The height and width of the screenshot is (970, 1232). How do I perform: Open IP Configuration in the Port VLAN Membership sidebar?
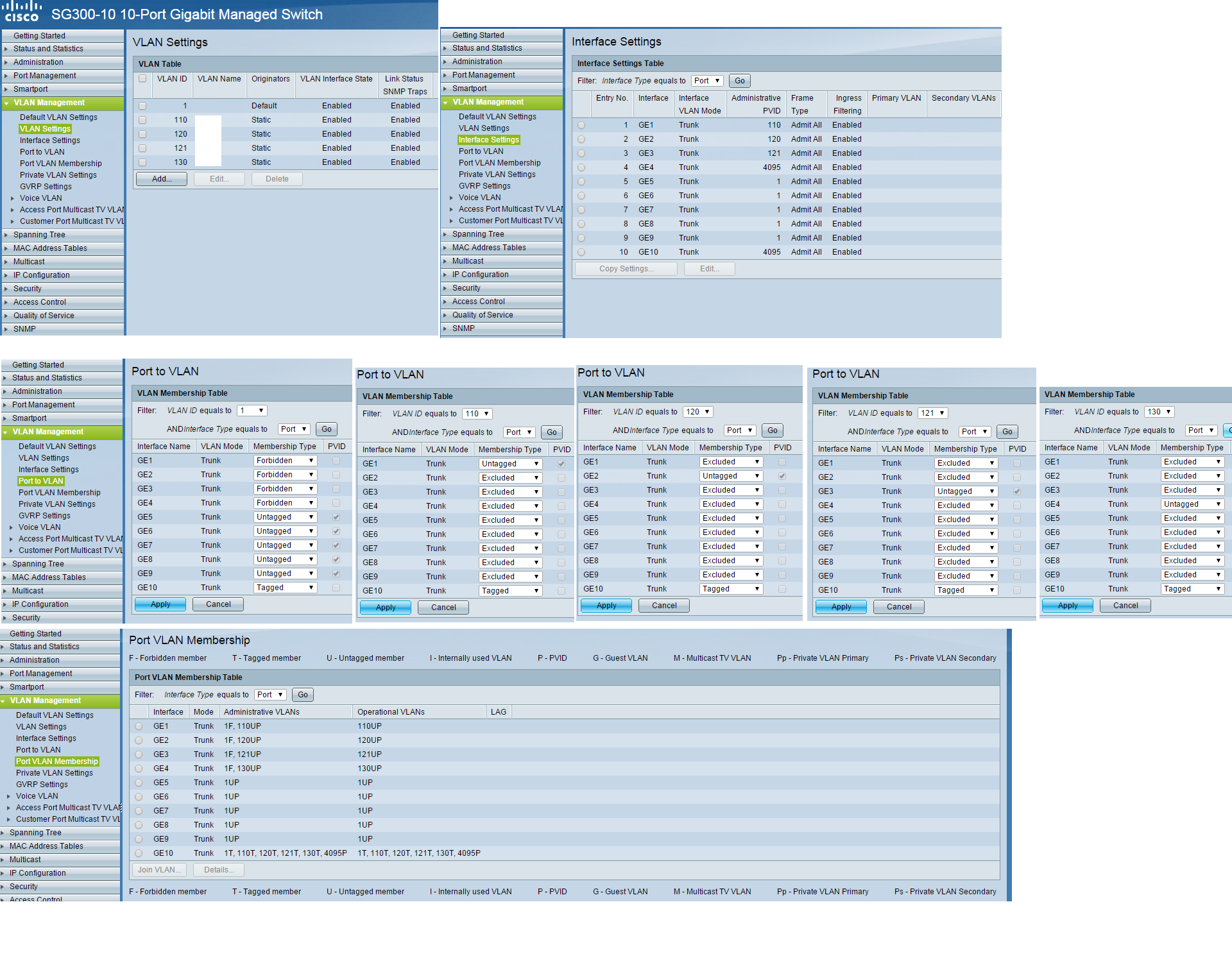click(38, 873)
